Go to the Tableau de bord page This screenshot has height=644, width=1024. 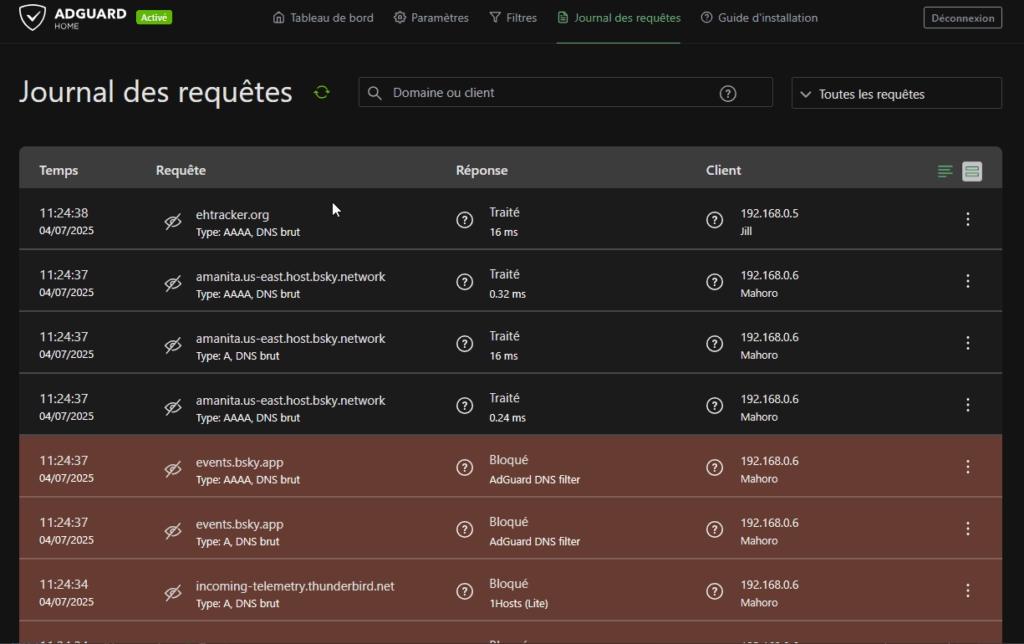click(x=323, y=18)
